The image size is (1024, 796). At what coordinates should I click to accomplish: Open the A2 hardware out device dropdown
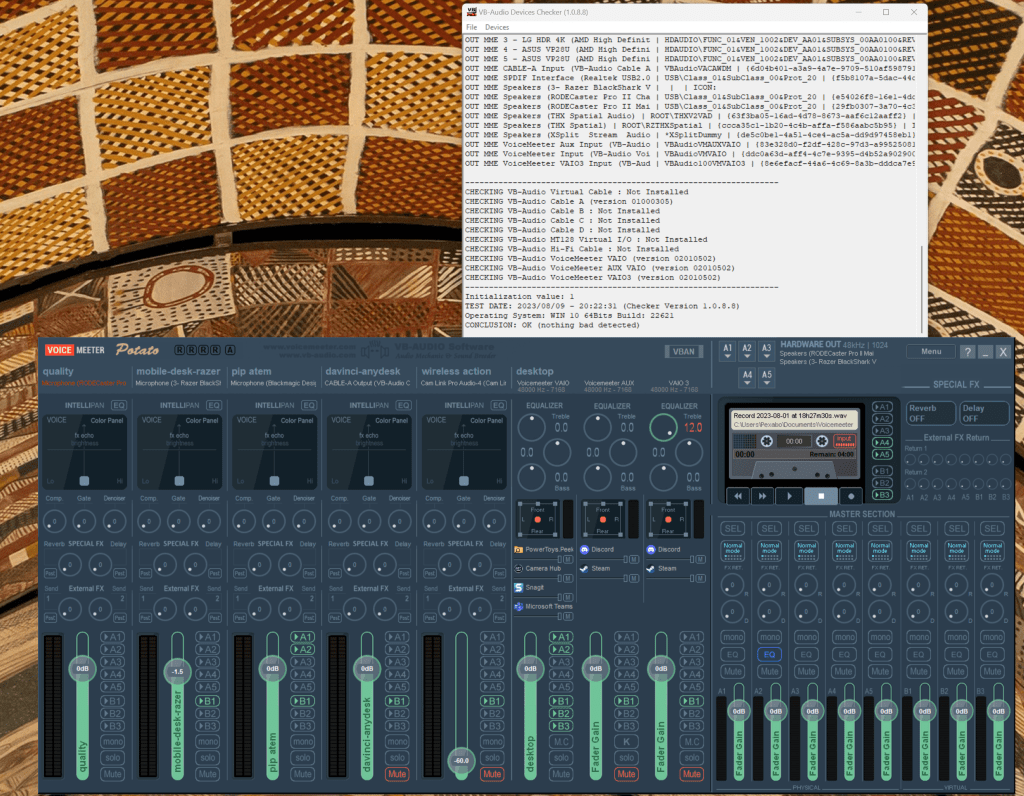click(747, 351)
